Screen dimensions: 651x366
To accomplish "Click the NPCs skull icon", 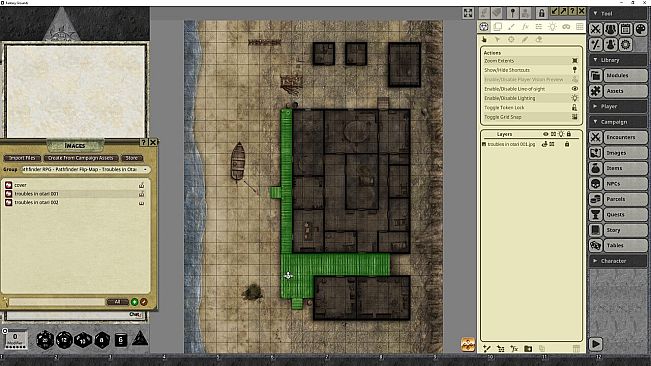I will (596, 184).
